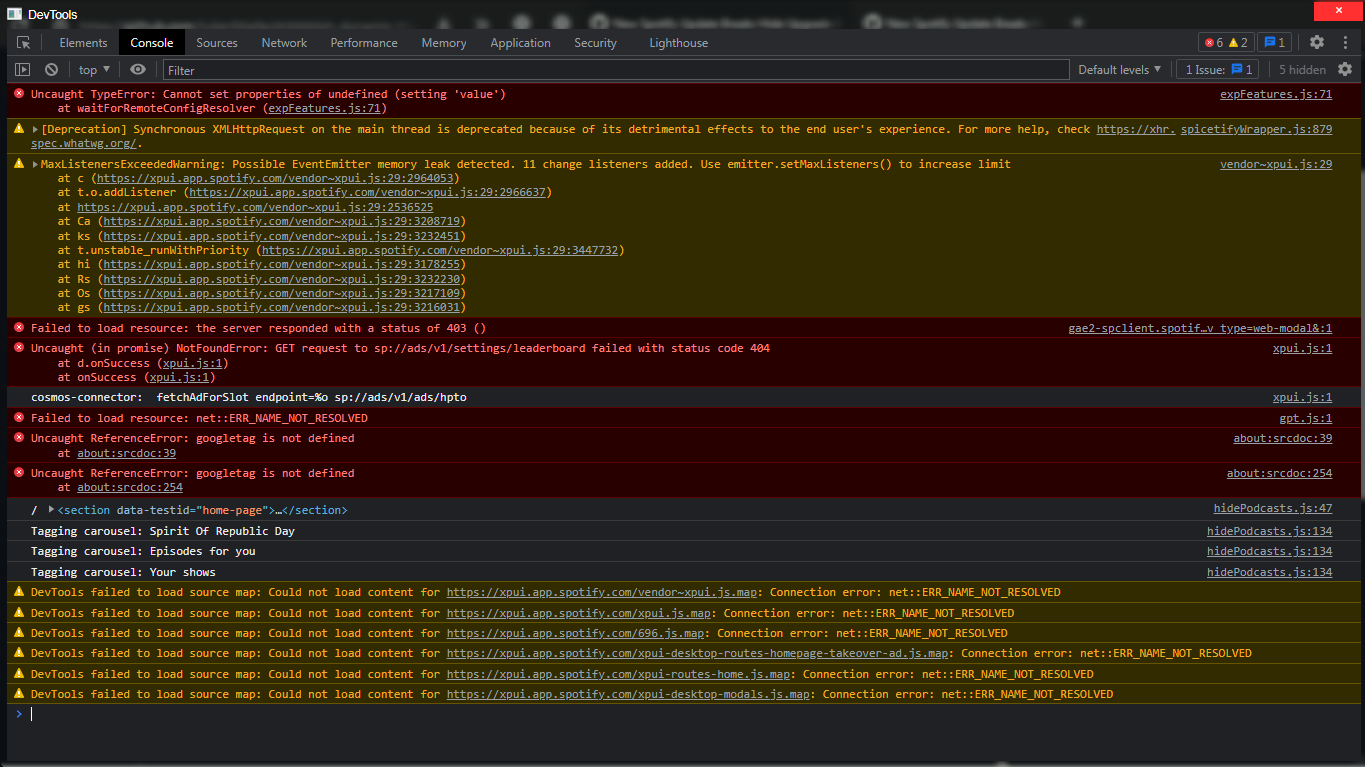Open console settings gear beside '5 hidden'
1365x767 pixels.
coord(1345,69)
